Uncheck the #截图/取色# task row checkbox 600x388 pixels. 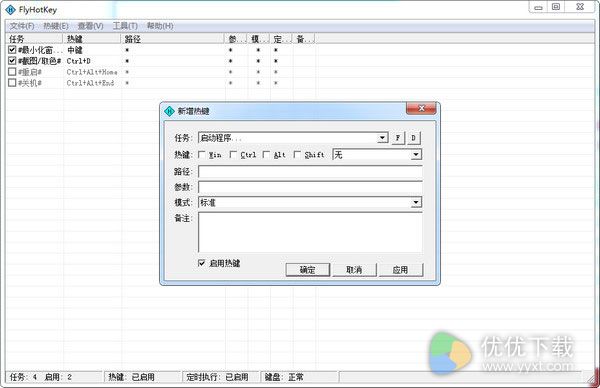tap(12, 61)
